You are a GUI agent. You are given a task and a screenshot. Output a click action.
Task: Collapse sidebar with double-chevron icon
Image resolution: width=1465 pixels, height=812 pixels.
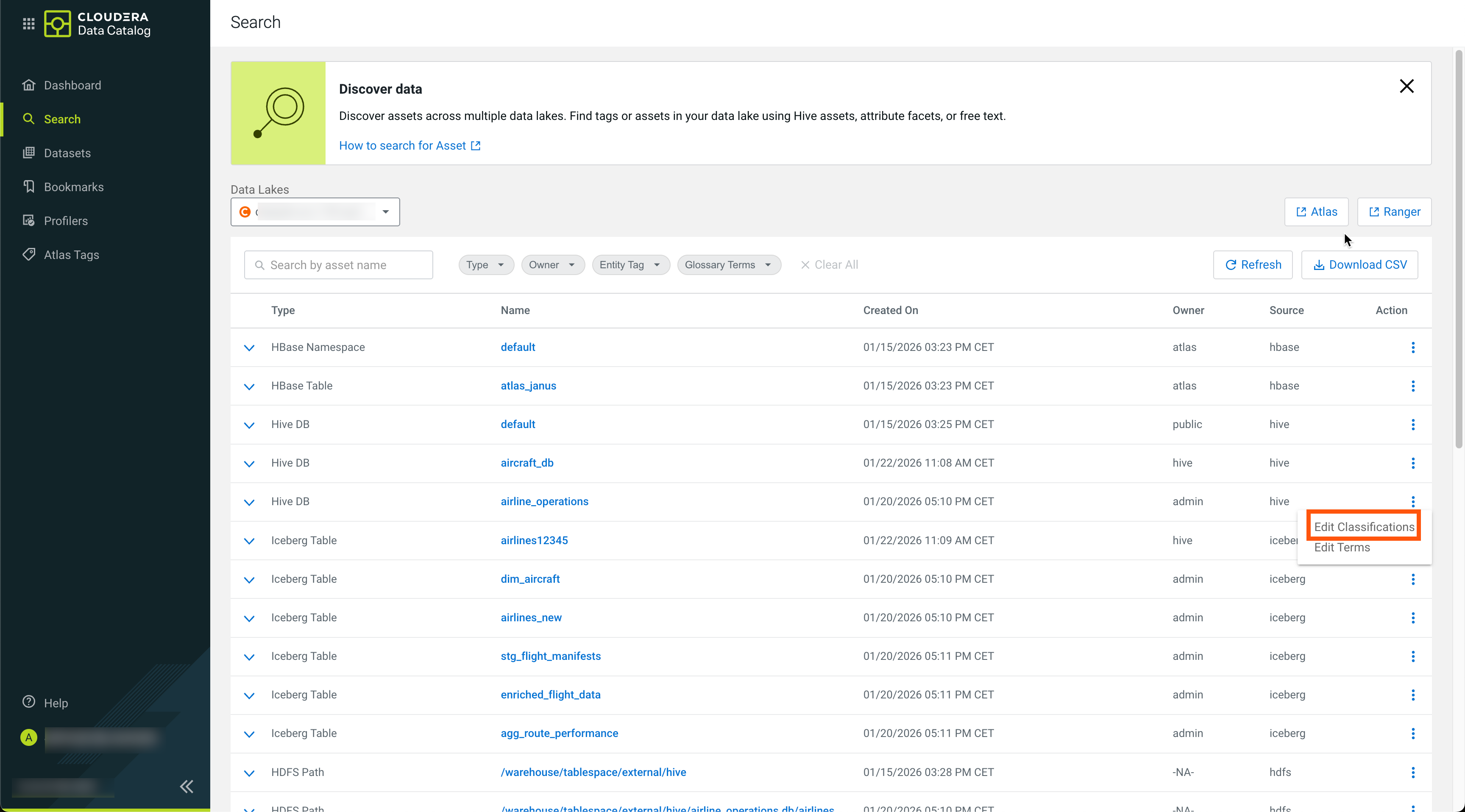point(187,787)
